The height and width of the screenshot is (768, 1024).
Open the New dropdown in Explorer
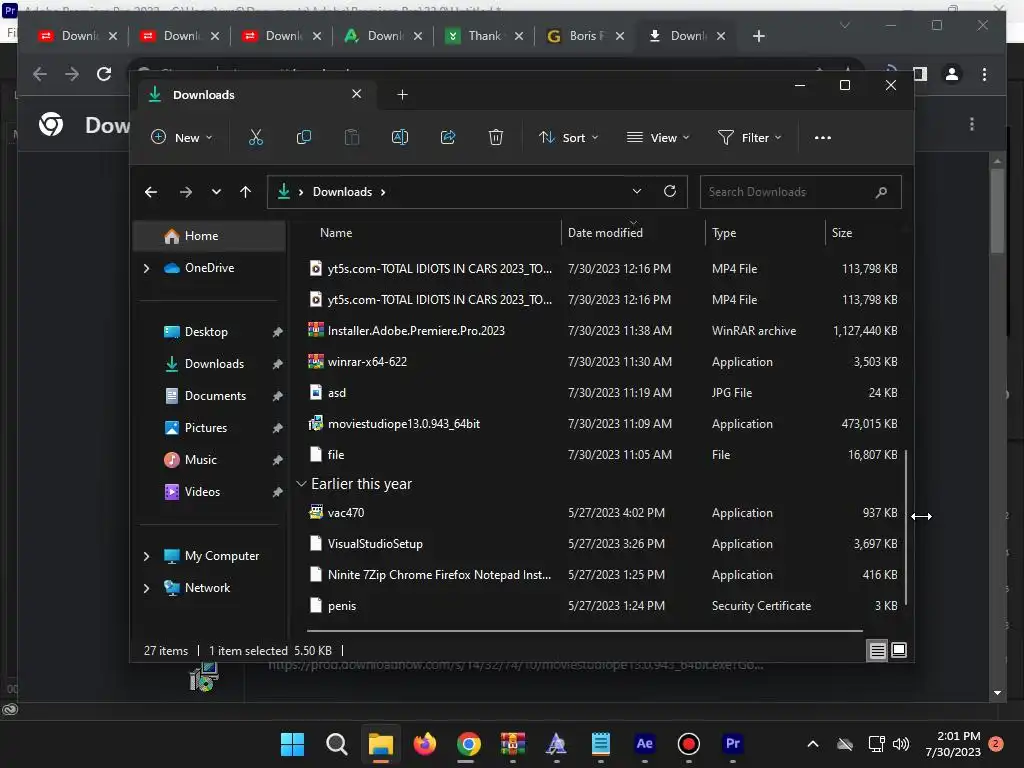(x=182, y=137)
